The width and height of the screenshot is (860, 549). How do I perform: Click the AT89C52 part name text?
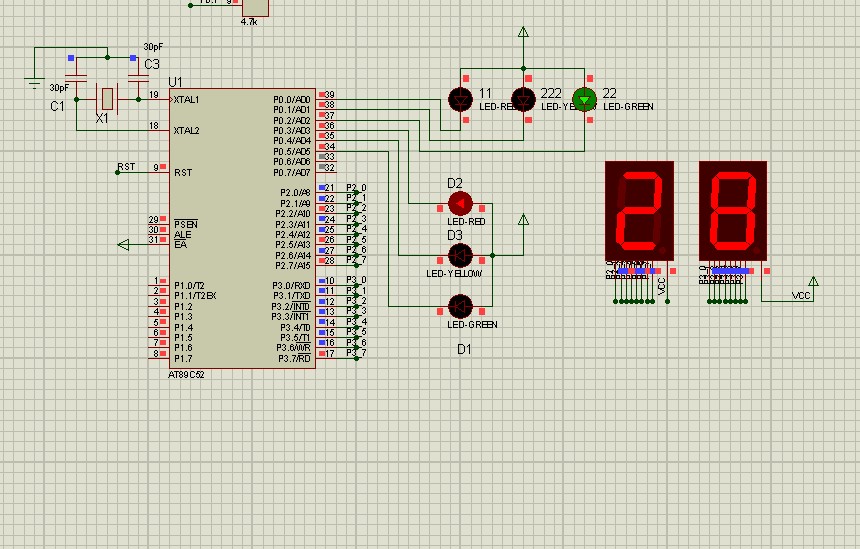186,375
